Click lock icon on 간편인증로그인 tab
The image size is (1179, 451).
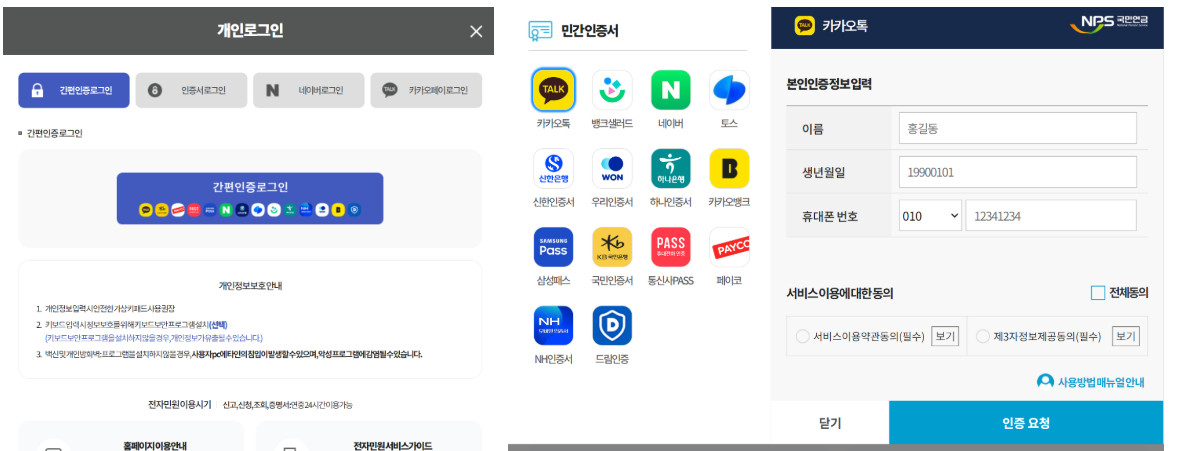tap(37, 90)
